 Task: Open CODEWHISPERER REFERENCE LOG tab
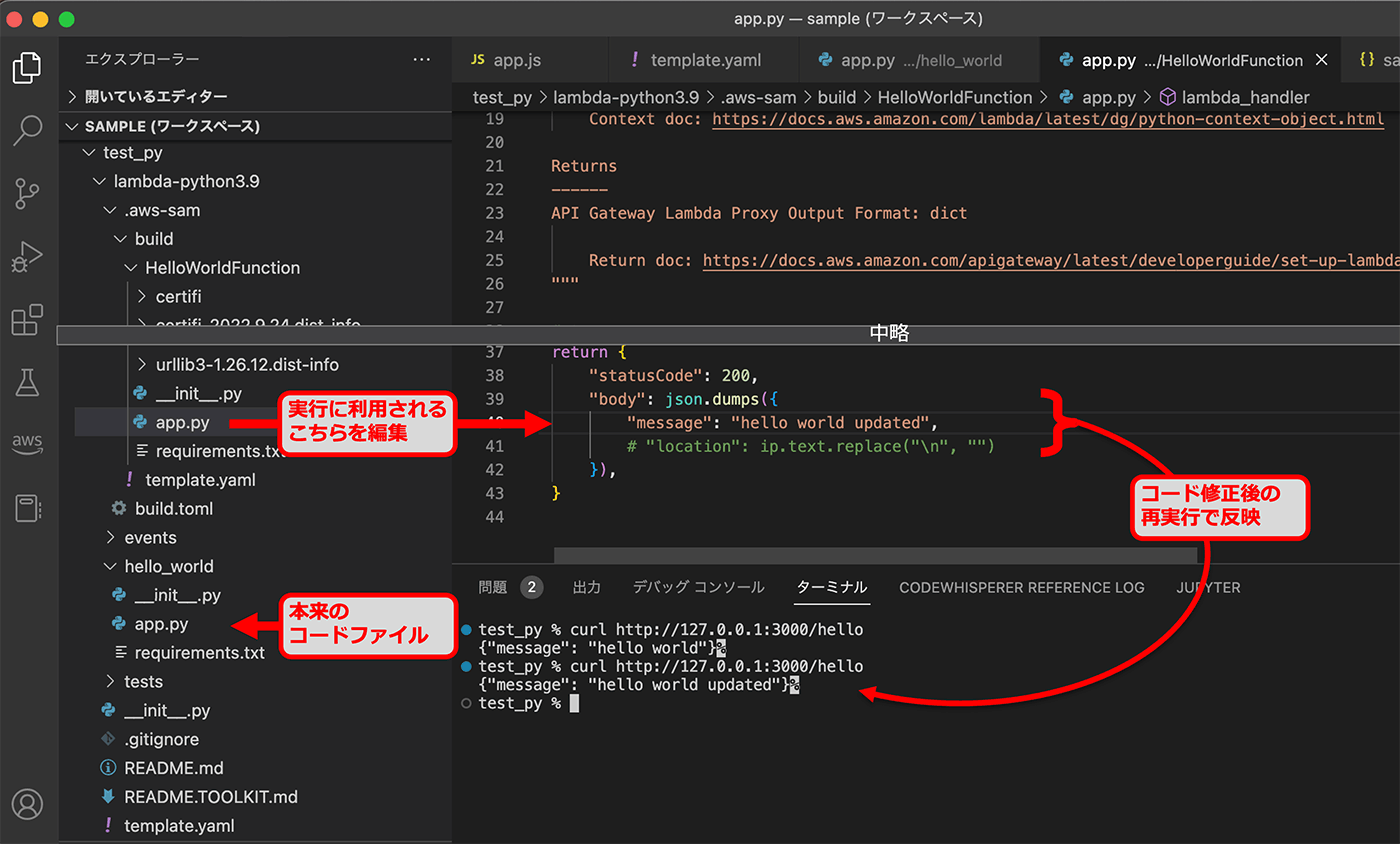tap(1021, 587)
